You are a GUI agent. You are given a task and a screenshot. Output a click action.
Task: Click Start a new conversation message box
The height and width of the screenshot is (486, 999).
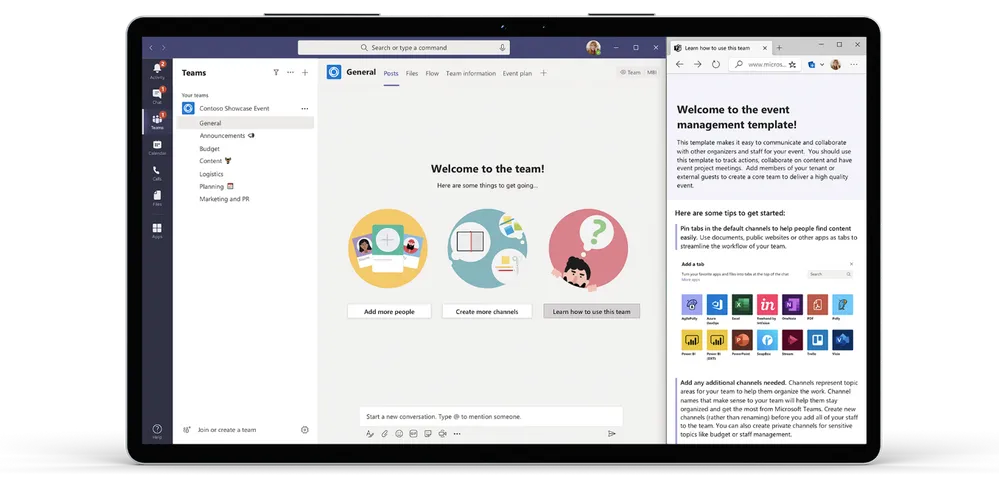(x=491, y=417)
